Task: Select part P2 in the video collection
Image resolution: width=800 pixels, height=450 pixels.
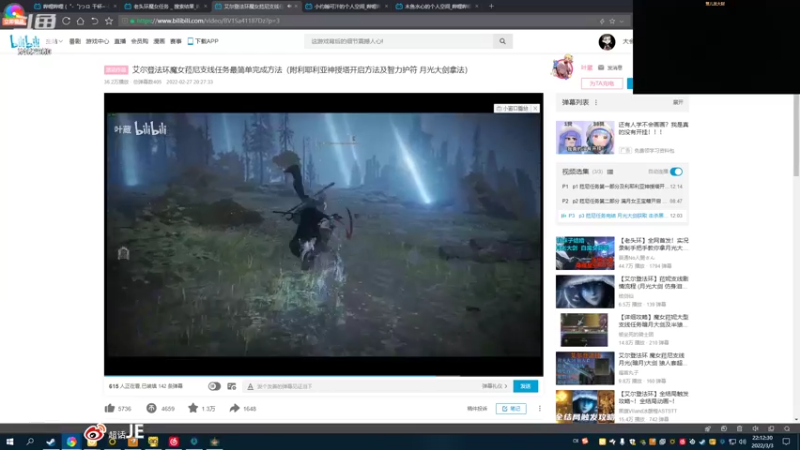Action: pyautogui.click(x=622, y=201)
